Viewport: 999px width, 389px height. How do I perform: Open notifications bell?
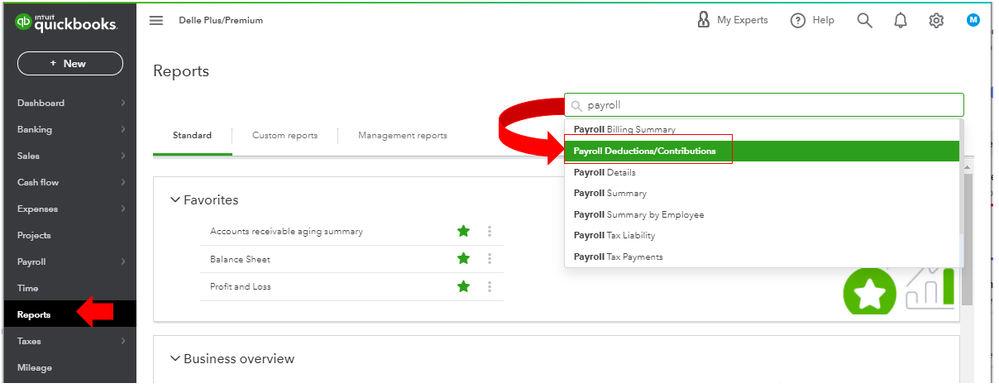(x=900, y=20)
